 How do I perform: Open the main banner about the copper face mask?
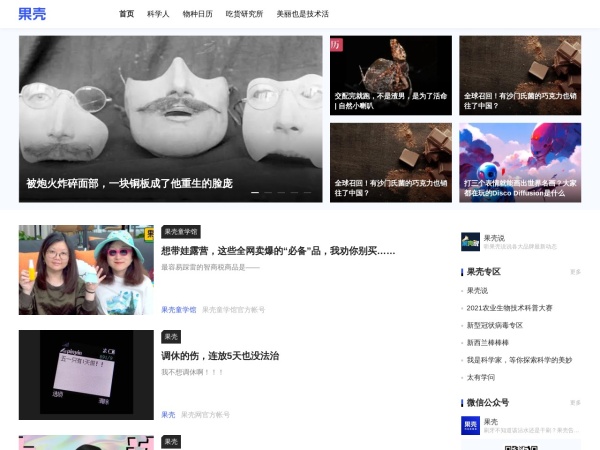click(x=170, y=118)
